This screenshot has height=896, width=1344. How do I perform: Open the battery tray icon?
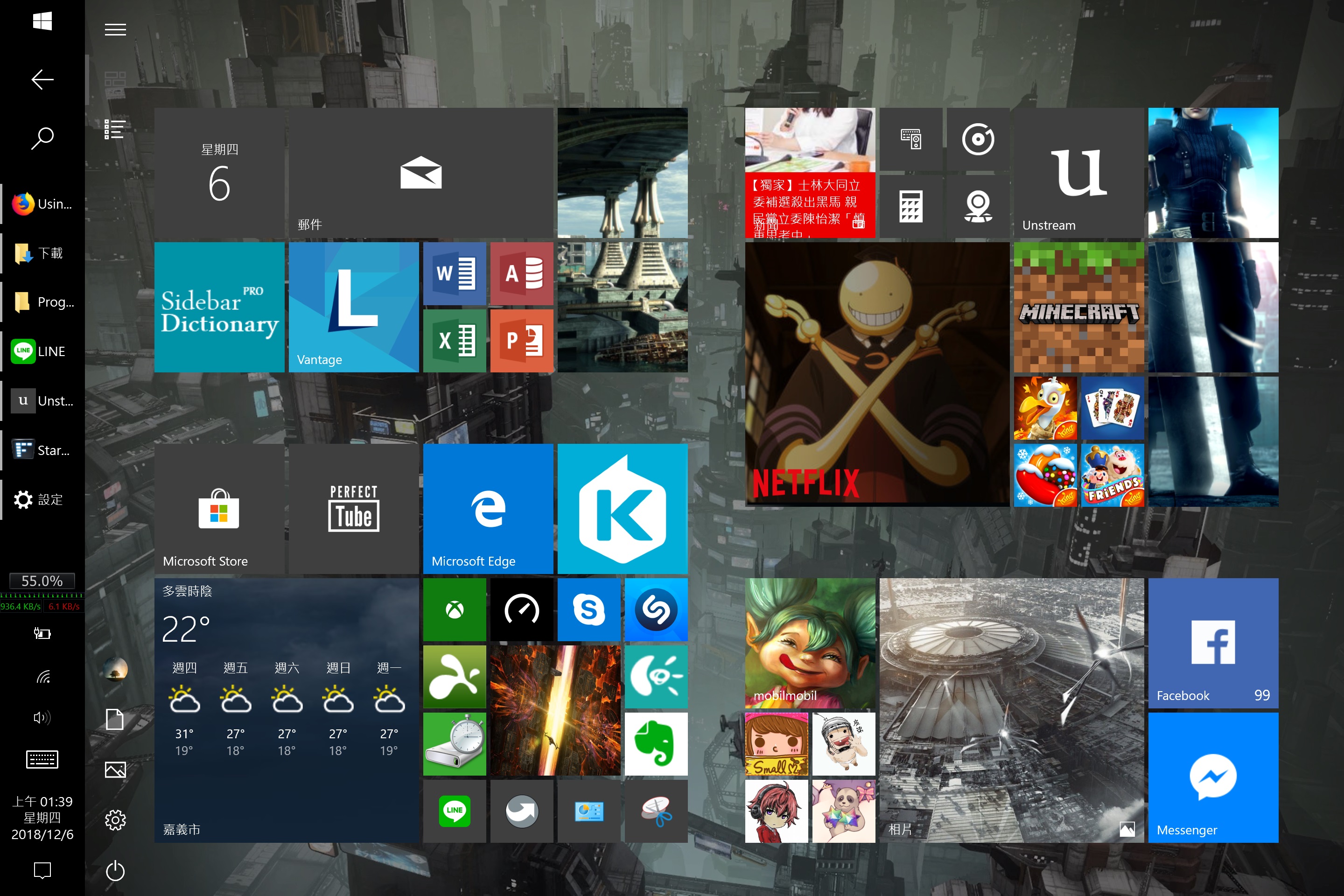tap(42, 633)
